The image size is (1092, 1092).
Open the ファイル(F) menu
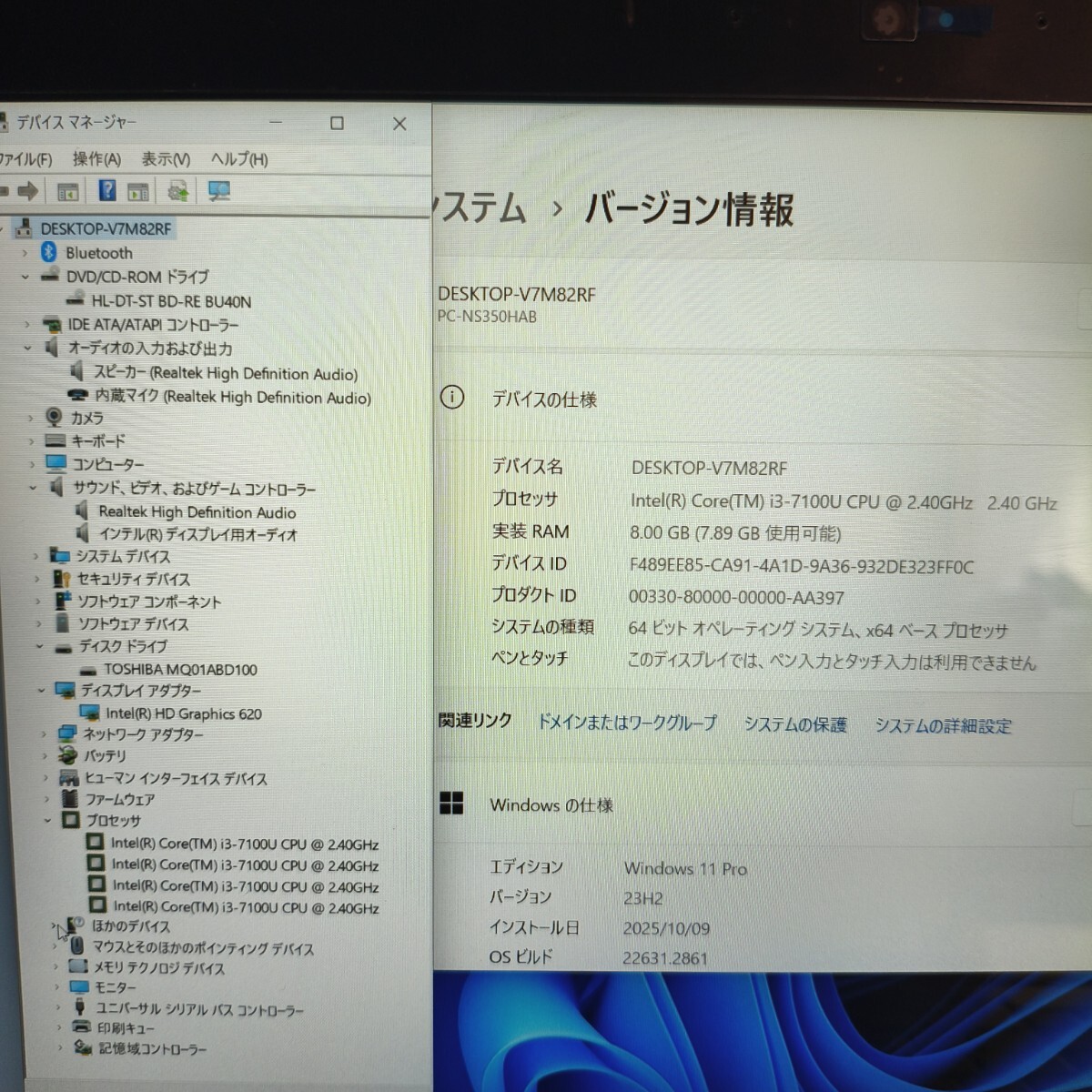25,159
